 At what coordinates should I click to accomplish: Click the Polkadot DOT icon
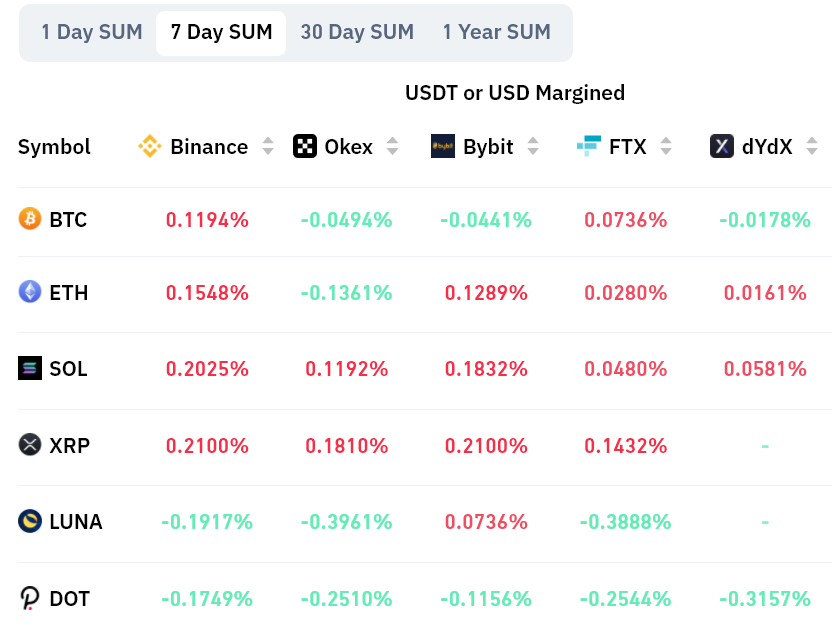pyautogui.click(x=31, y=598)
